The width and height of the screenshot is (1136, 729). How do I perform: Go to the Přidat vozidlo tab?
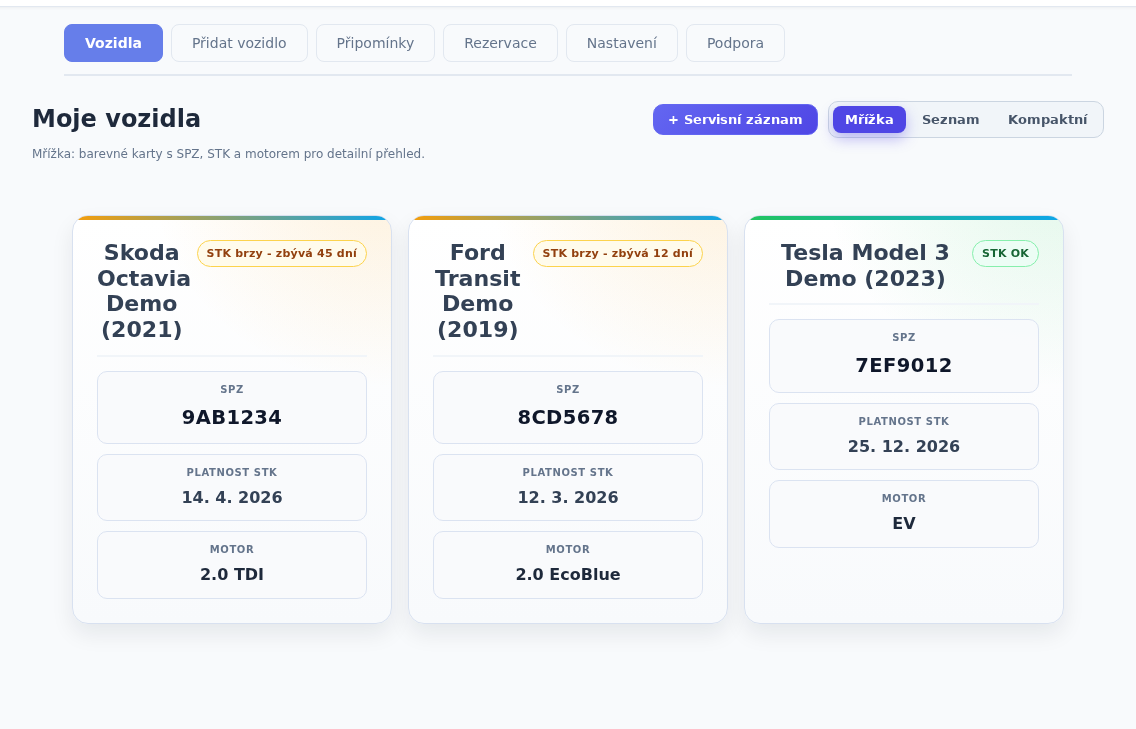coord(239,43)
